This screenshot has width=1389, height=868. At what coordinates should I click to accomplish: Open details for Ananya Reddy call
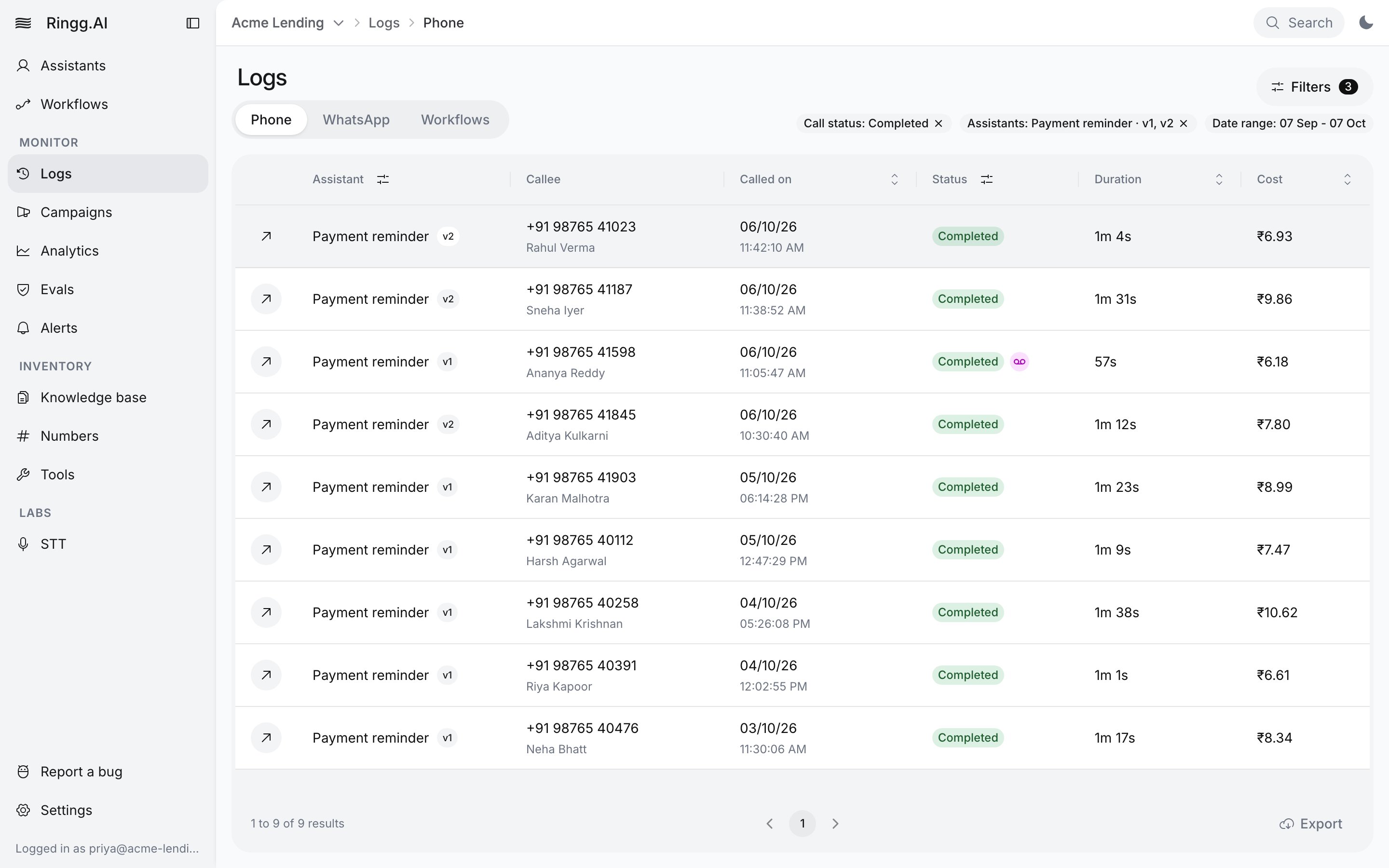point(266,361)
